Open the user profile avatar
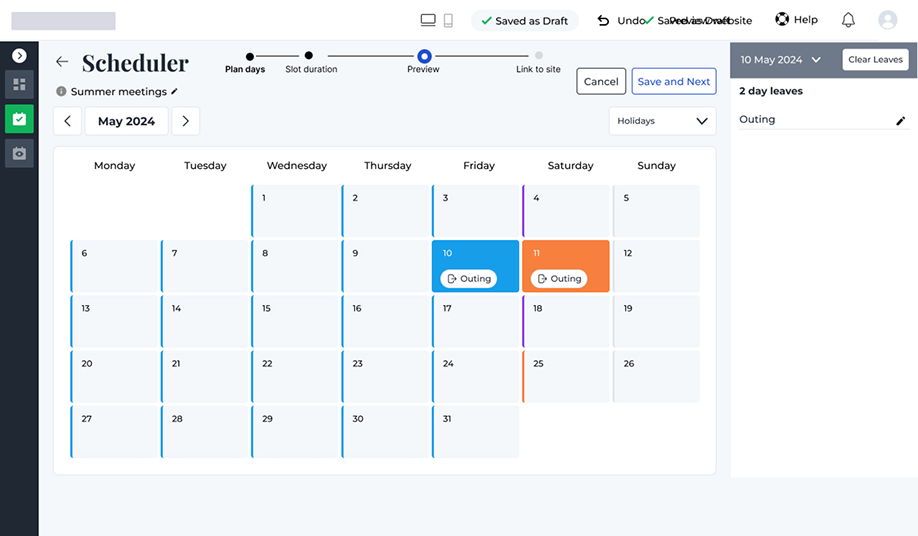The height and width of the screenshot is (536, 918). click(887, 20)
